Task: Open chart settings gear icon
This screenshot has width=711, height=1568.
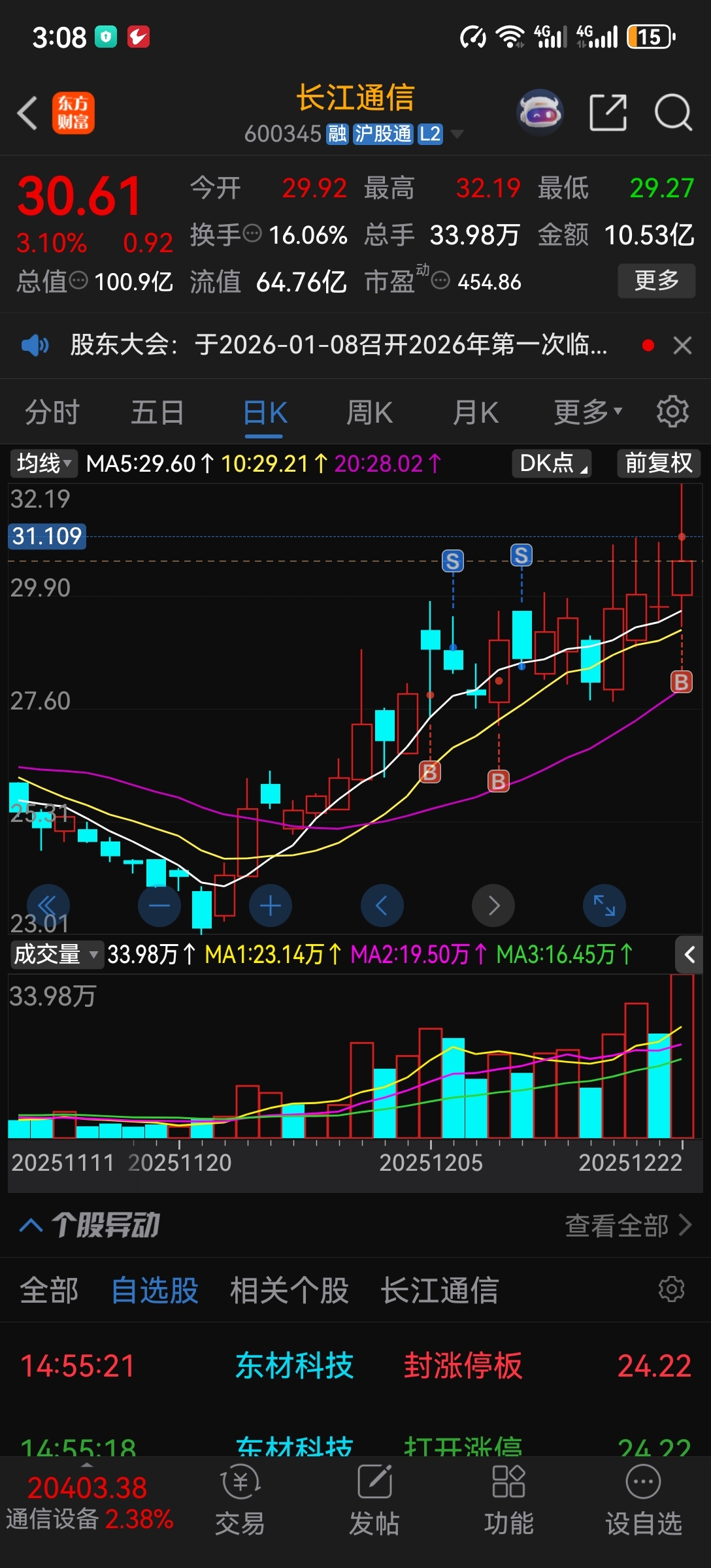Action: pyautogui.click(x=672, y=412)
